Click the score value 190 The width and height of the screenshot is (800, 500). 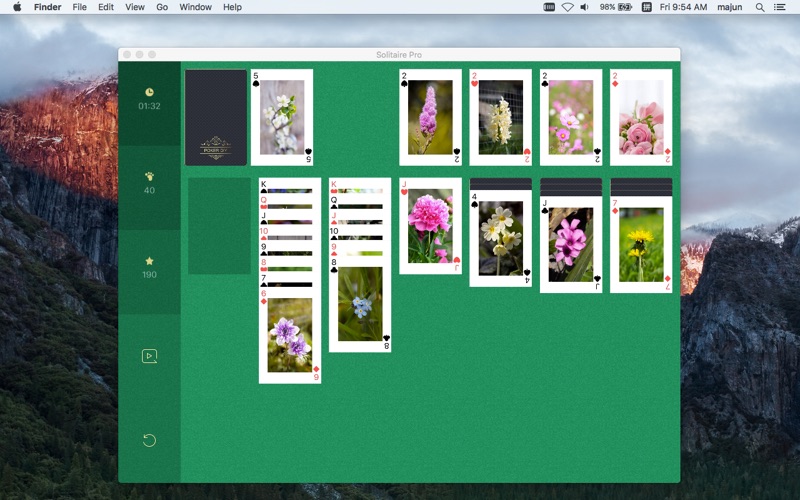click(149, 274)
